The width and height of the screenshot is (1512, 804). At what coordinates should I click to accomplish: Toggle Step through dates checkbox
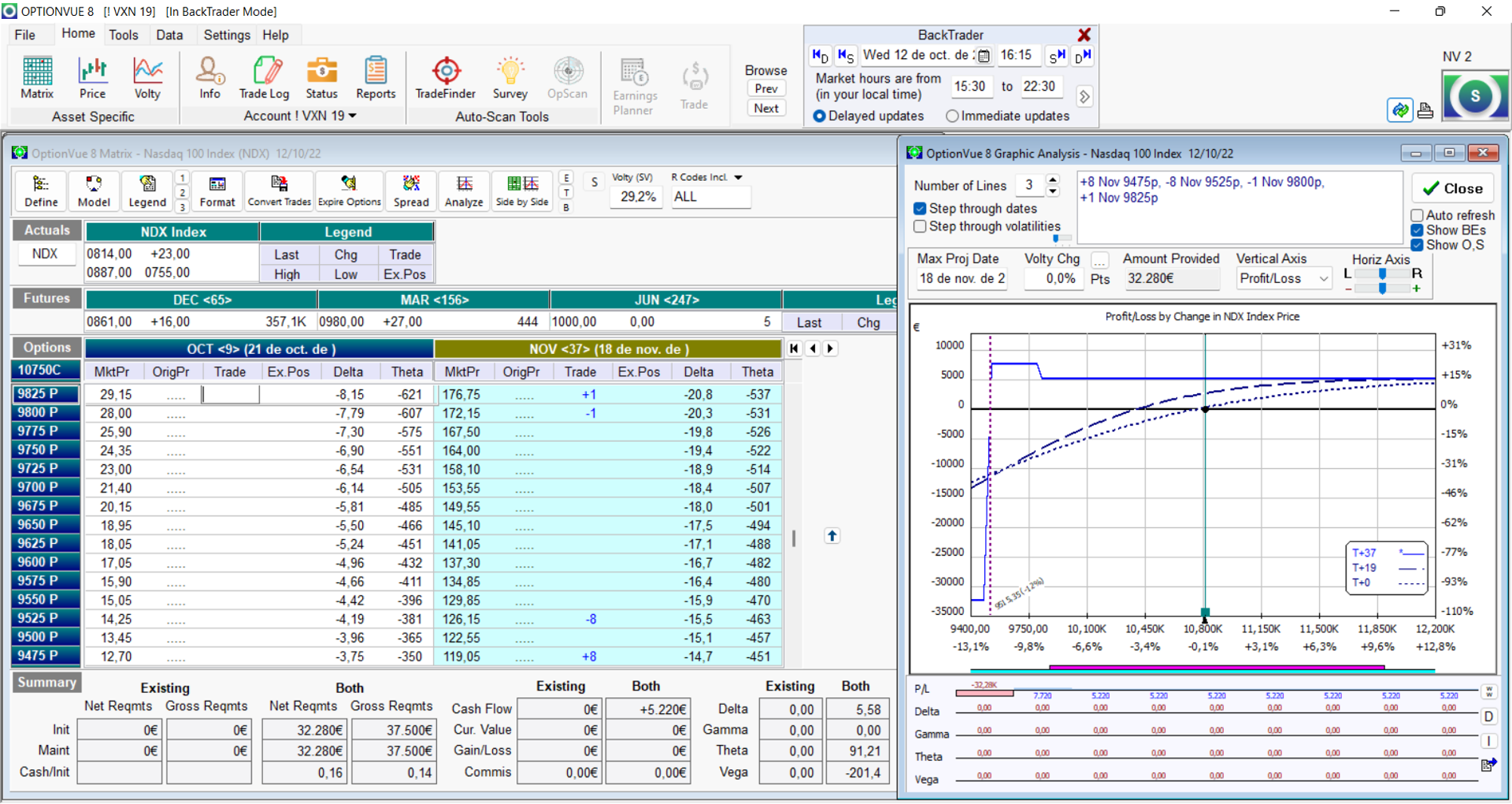[920, 208]
